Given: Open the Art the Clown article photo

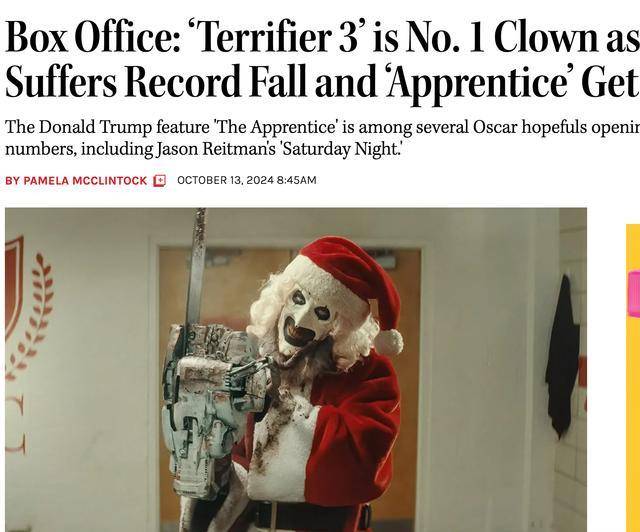Looking at the screenshot, I should click(296, 370).
